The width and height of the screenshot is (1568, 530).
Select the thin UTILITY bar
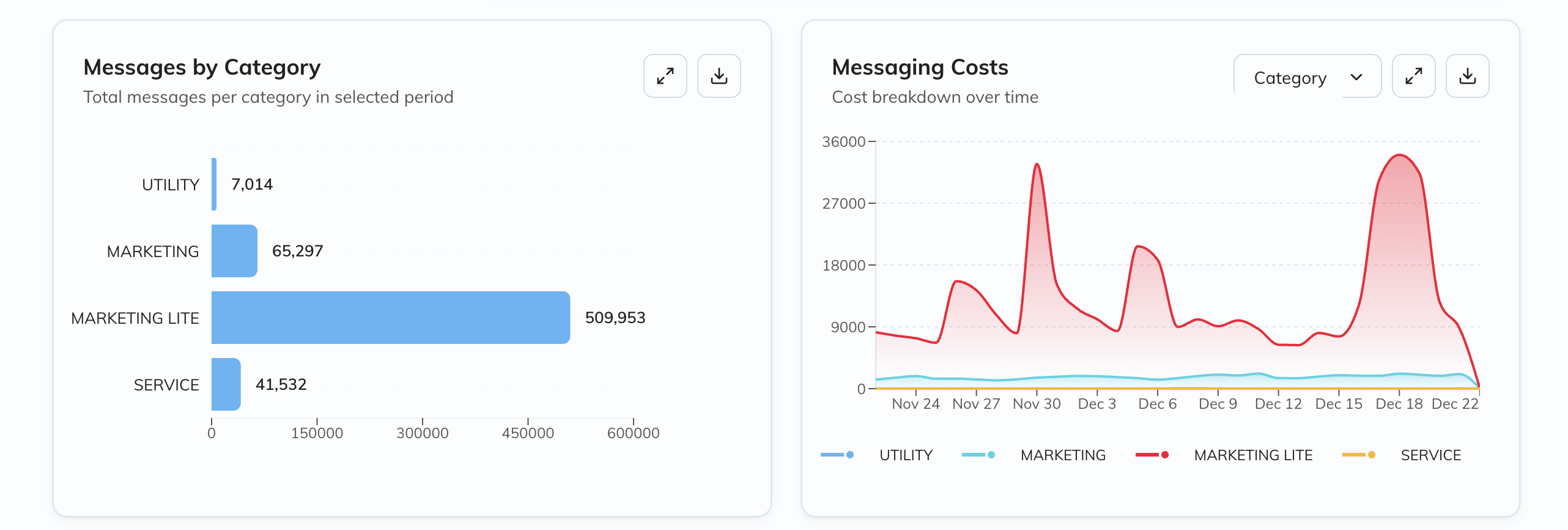click(214, 184)
